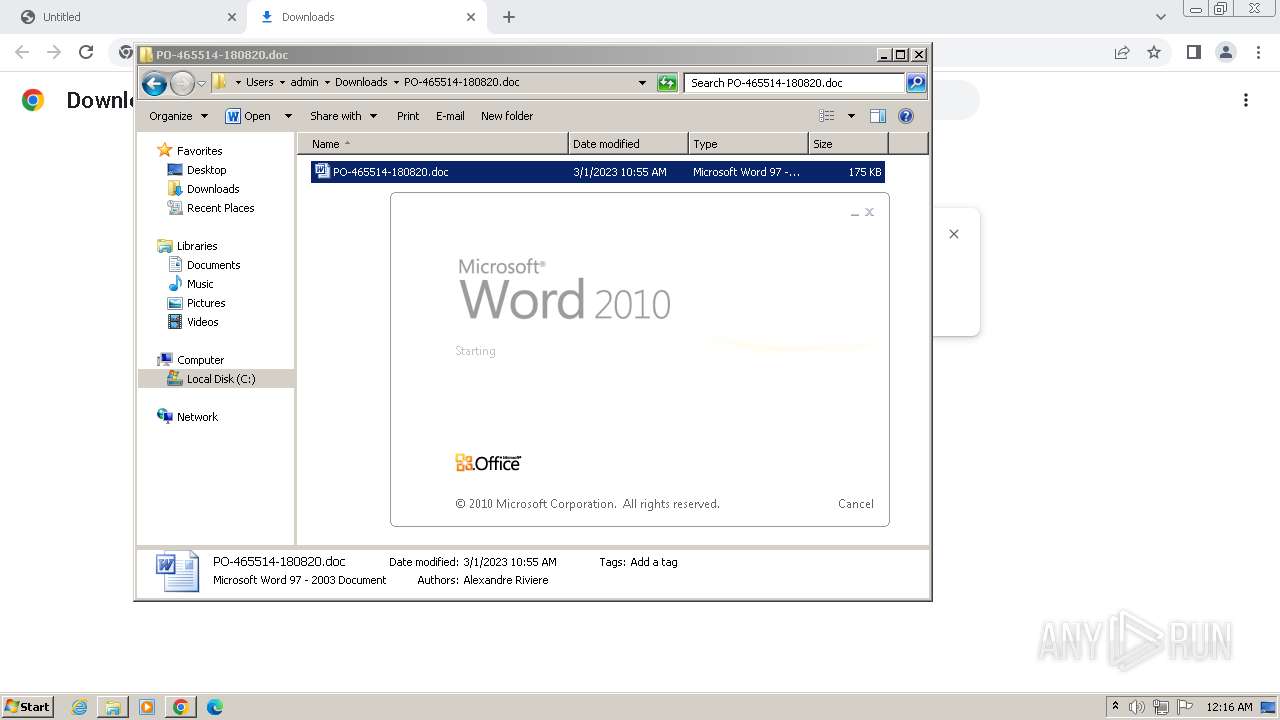Open Explorer help question mark icon
The width and height of the screenshot is (1280, 720).
906,116
